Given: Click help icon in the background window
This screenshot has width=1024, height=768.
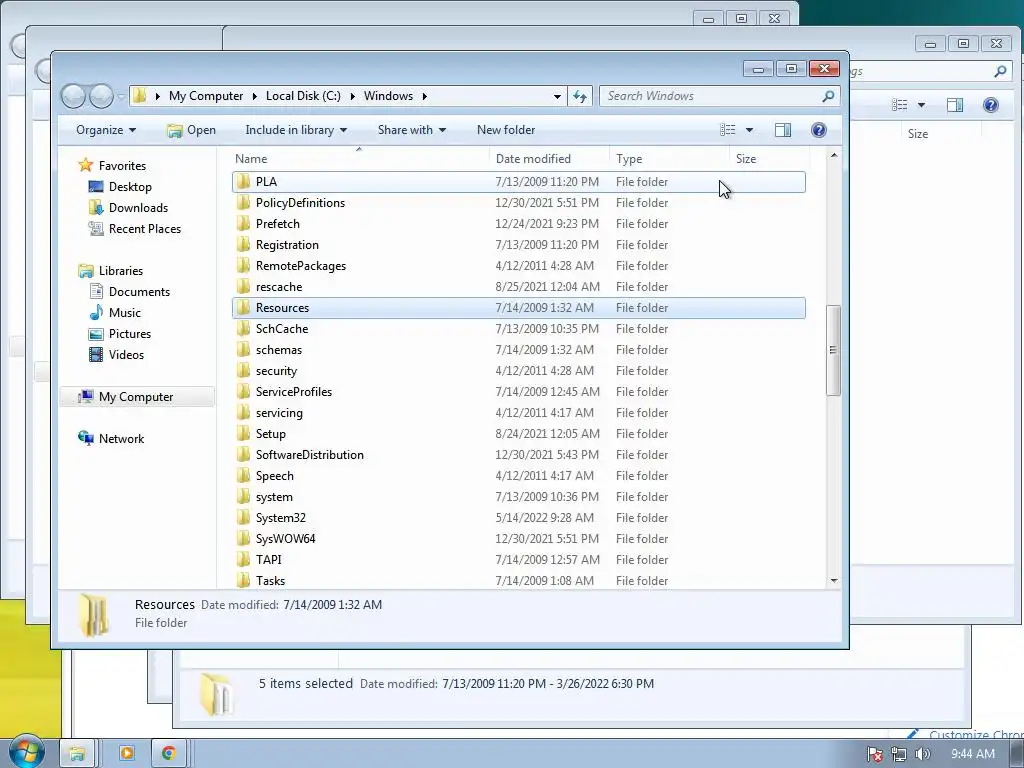Looking at the screenshot, I should coord(991,105).
